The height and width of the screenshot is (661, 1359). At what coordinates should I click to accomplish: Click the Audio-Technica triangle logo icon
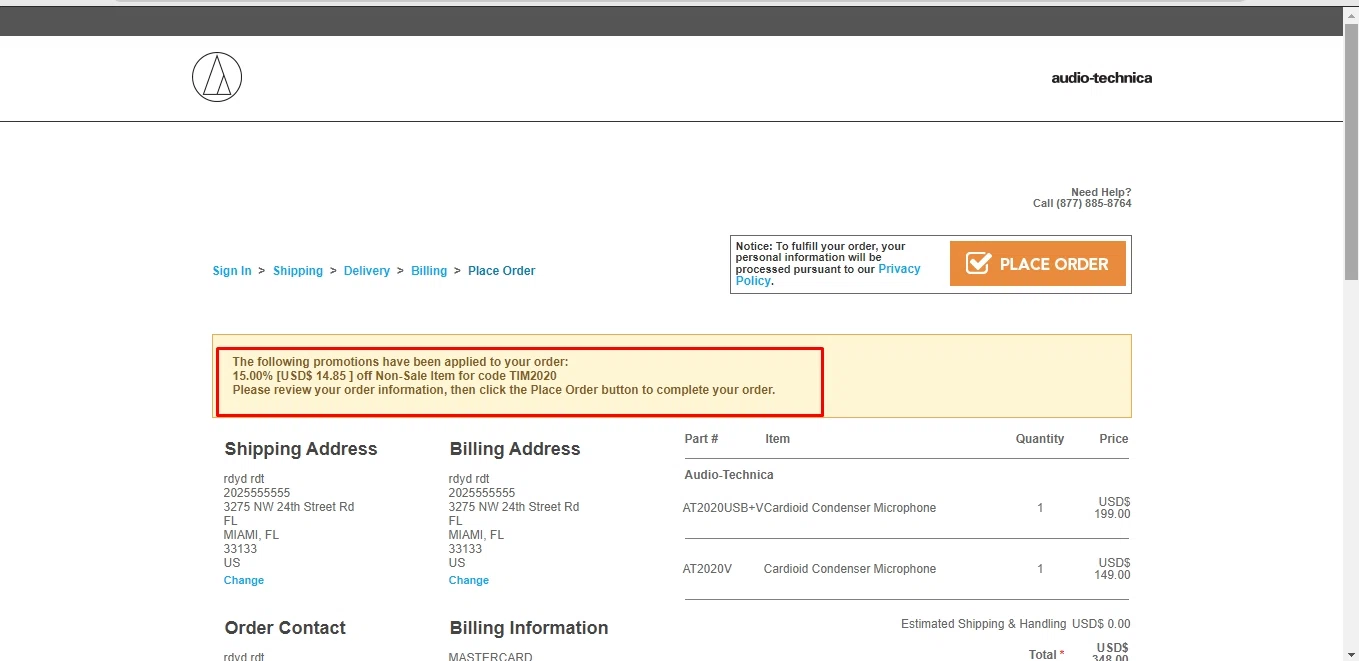(217, 77)
